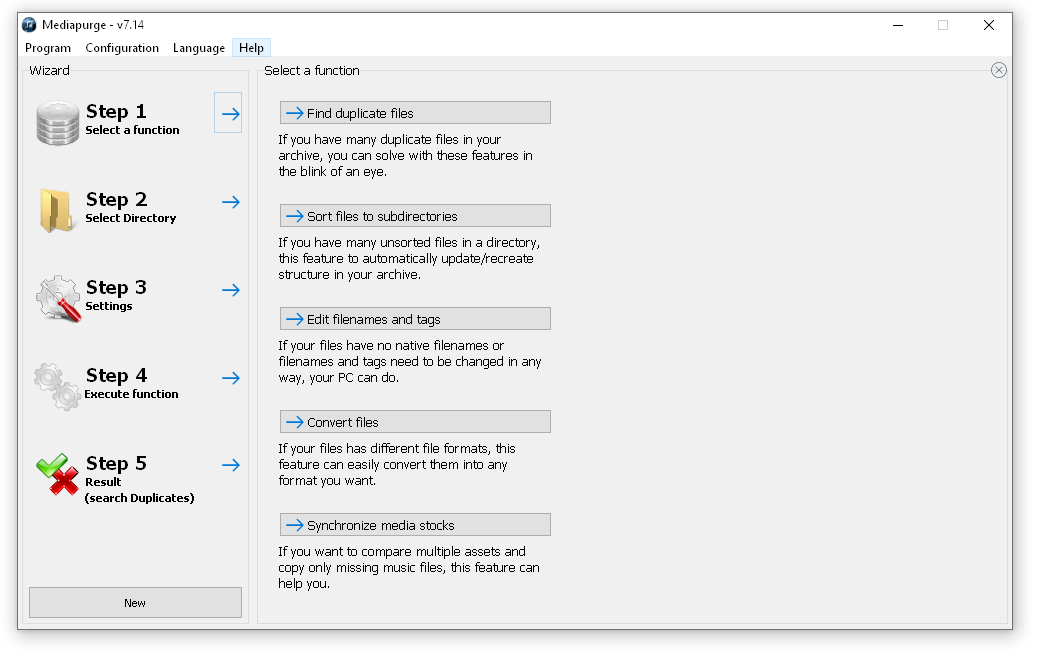Viewport: 1040px width, 652px height.
Task: Open the Language menu
Action: point(198,48)
